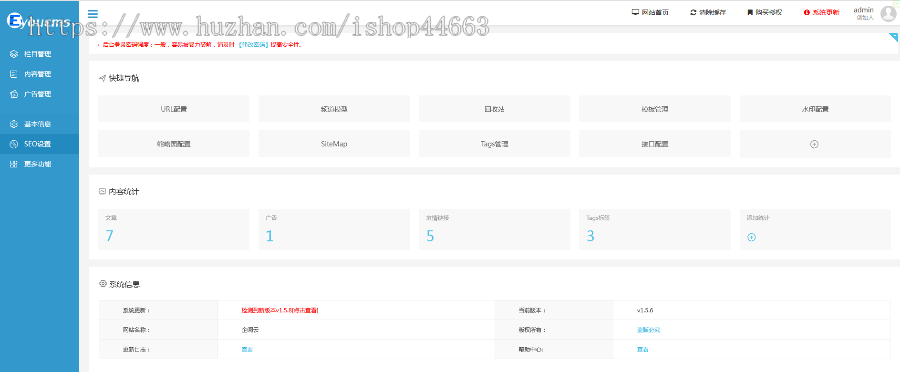Open the 回收站 shortcut
The image size is (900, 372).
coord(494,108)
